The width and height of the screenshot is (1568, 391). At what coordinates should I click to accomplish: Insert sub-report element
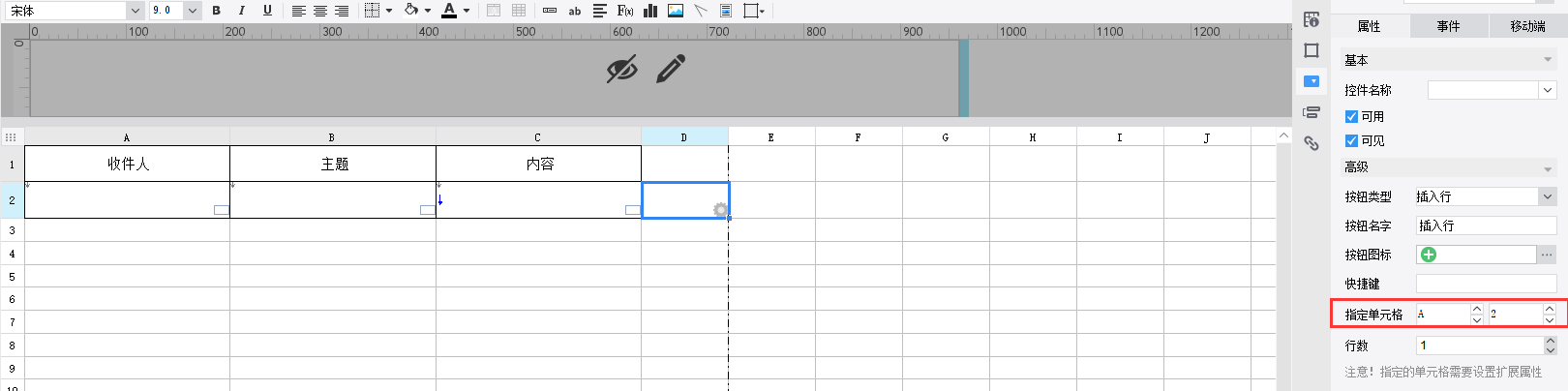pos(726,11)
